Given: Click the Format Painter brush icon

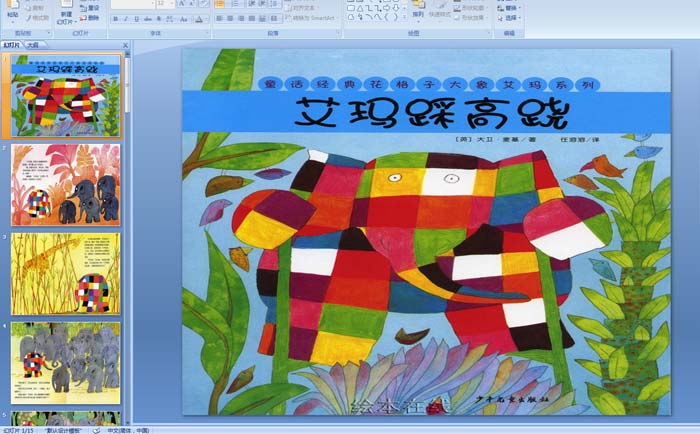Looking at the screenshot, I should [28, 18].
